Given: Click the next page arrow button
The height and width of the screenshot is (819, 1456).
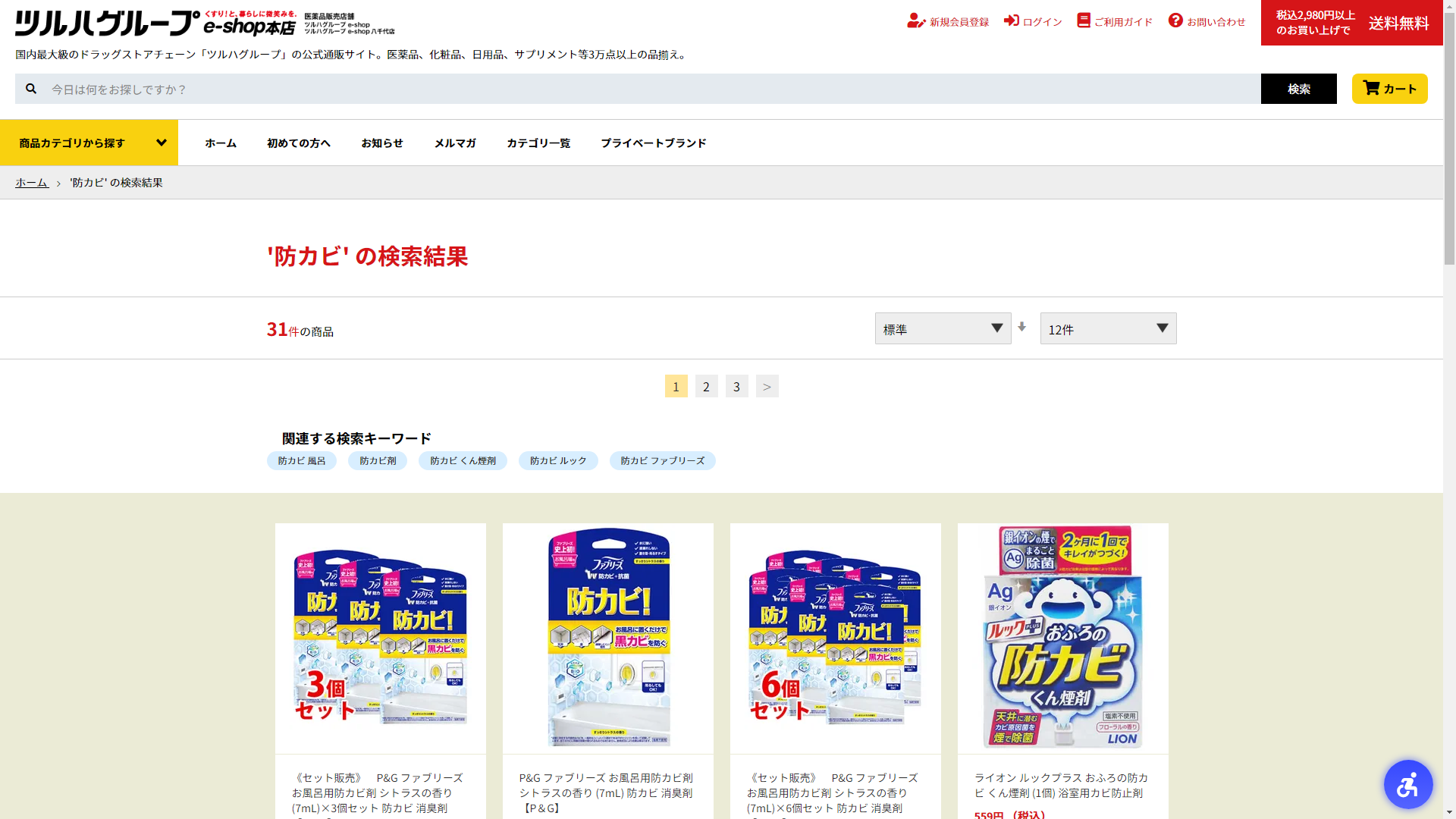Looking at the screenshot, I should pyautogui.click(x=766, y=386).
